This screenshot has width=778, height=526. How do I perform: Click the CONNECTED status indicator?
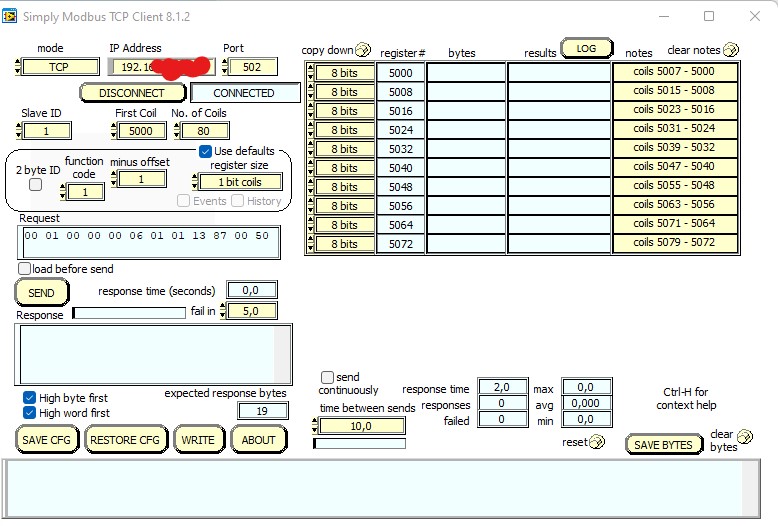(x=245, y=93)
